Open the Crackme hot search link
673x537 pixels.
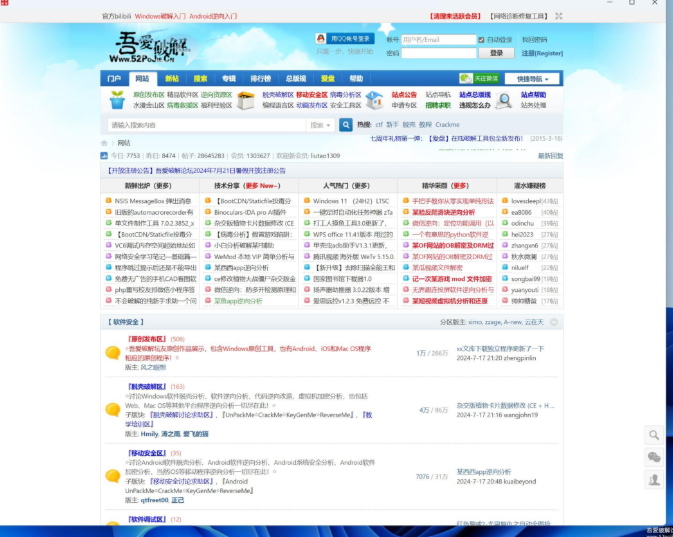click(x=447, y=125)
